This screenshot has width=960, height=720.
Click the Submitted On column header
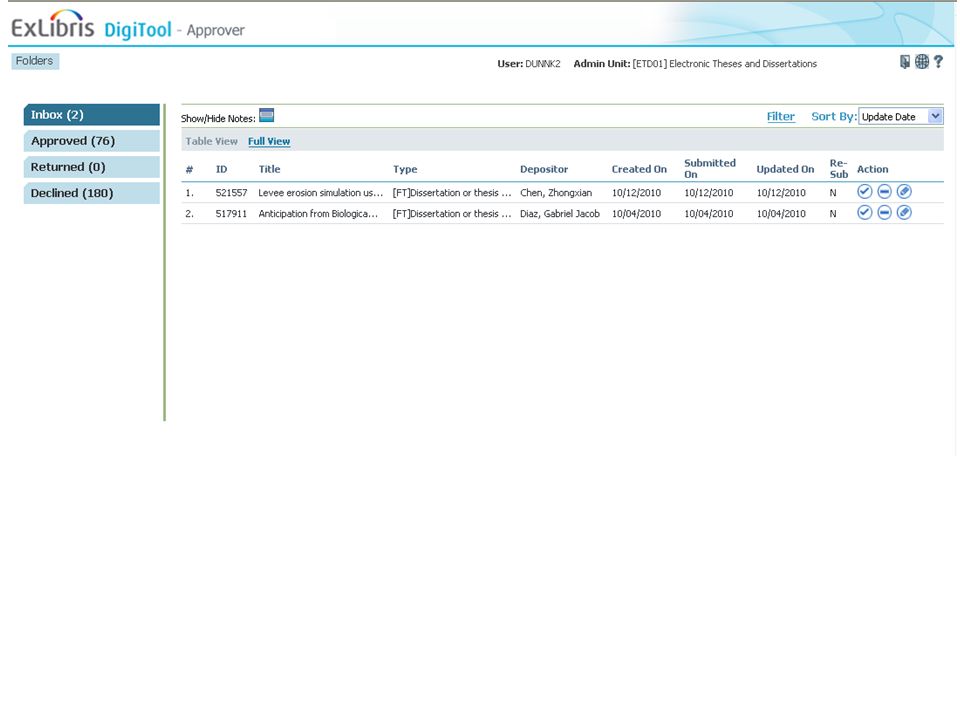coord(710,168)
